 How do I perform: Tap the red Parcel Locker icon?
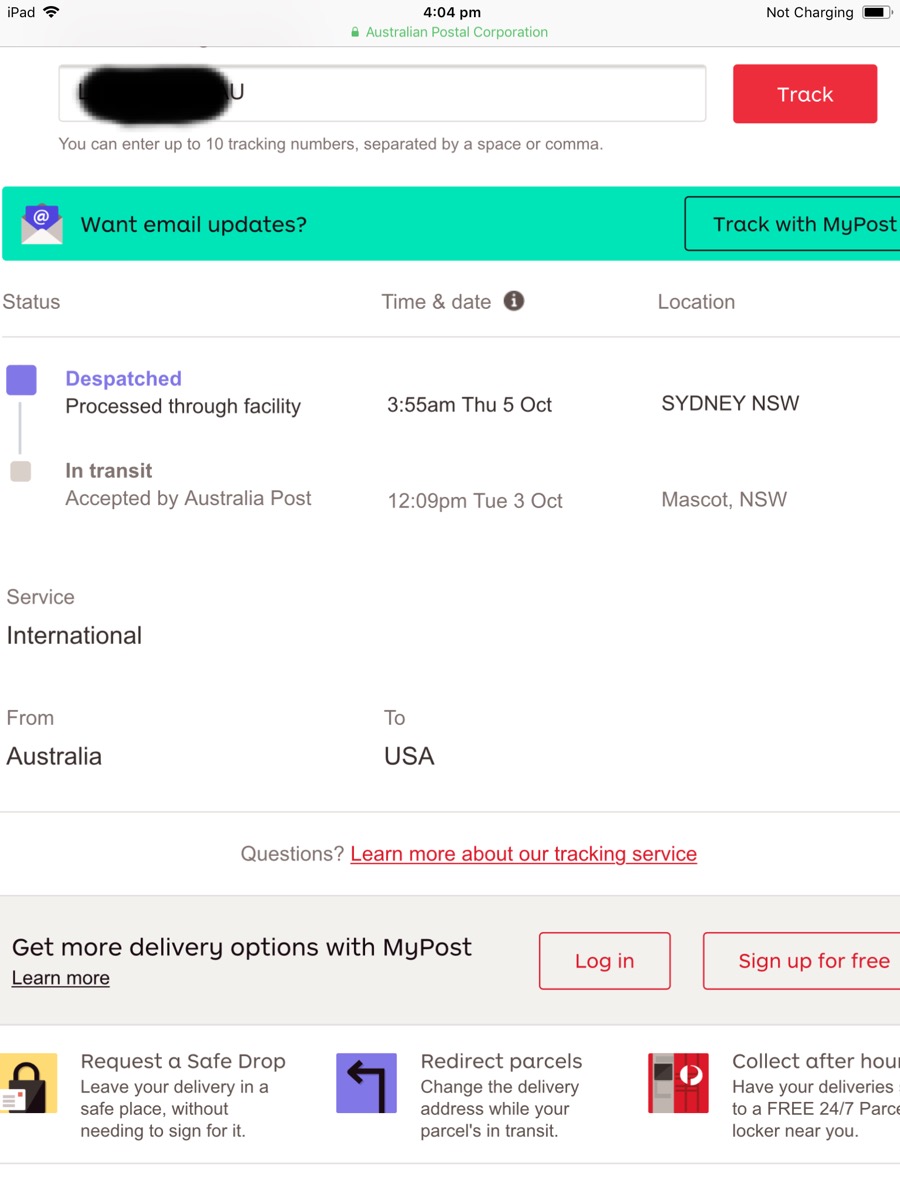[x=678, y=1083]
